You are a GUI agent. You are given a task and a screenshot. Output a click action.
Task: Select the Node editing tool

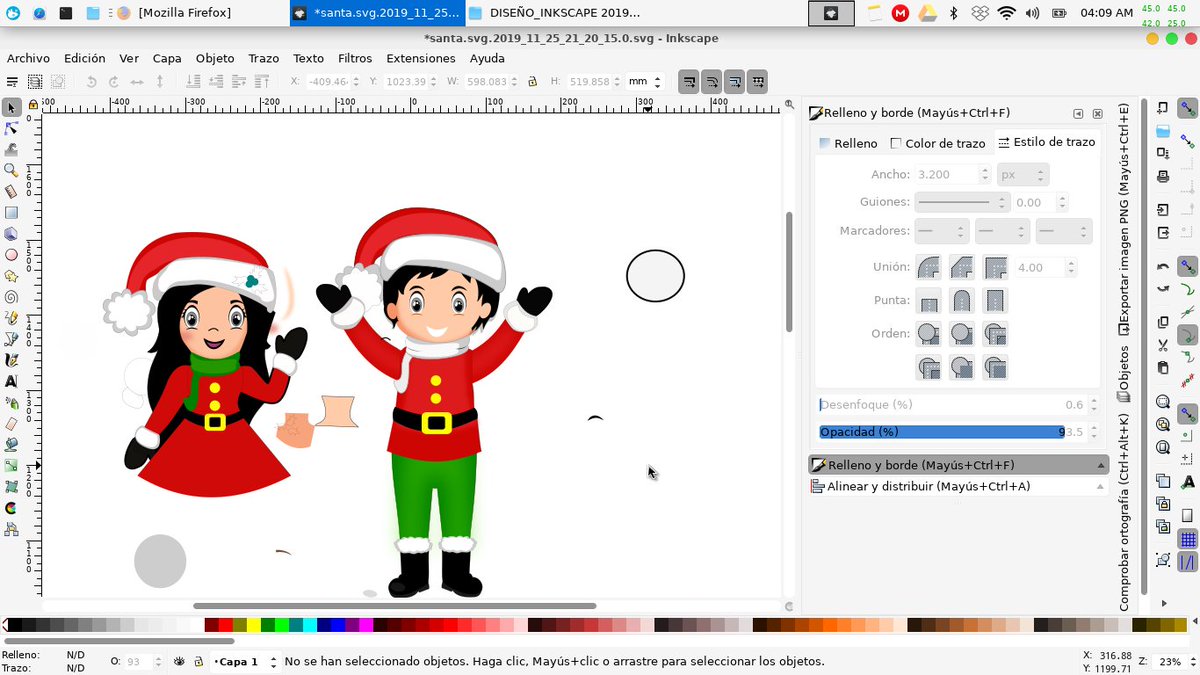[x=11, y=128]
